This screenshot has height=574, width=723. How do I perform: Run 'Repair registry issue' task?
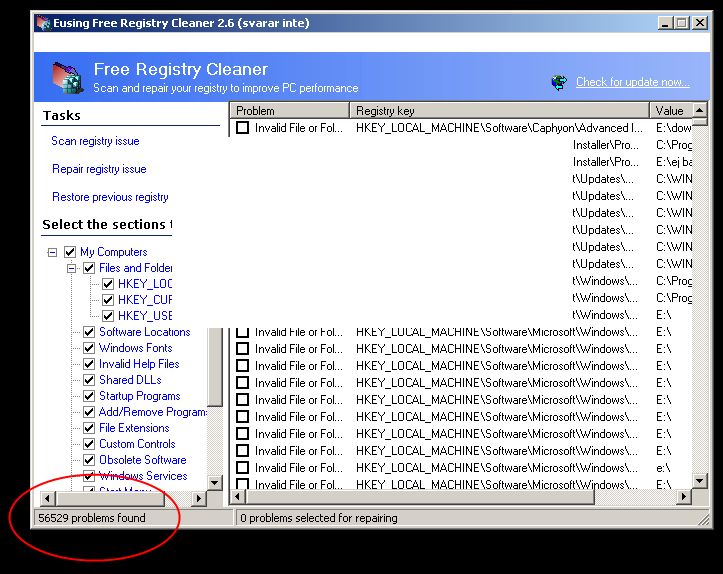[x=99, y=169]
